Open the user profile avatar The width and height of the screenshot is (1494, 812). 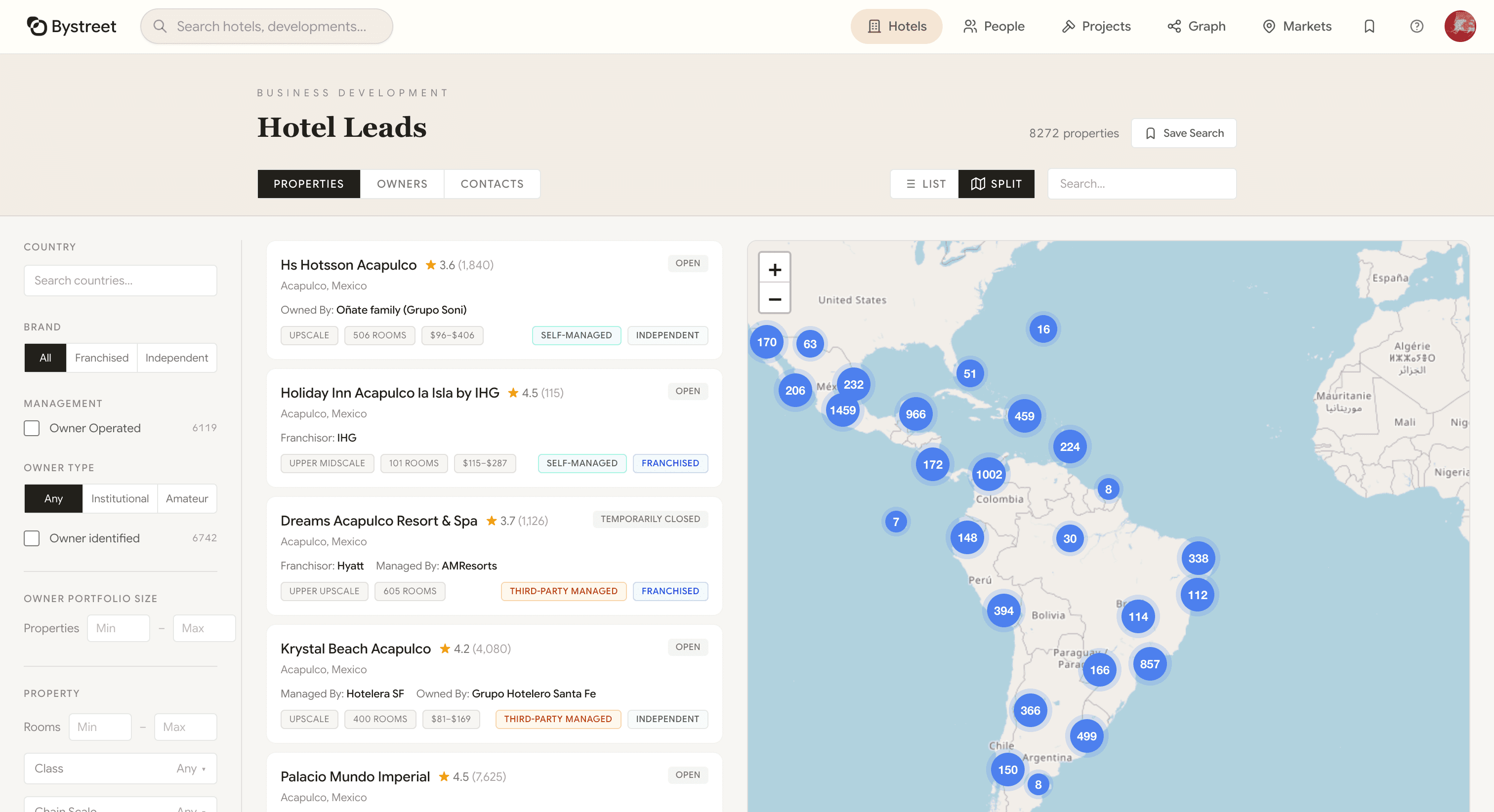tap(1459, 26)
